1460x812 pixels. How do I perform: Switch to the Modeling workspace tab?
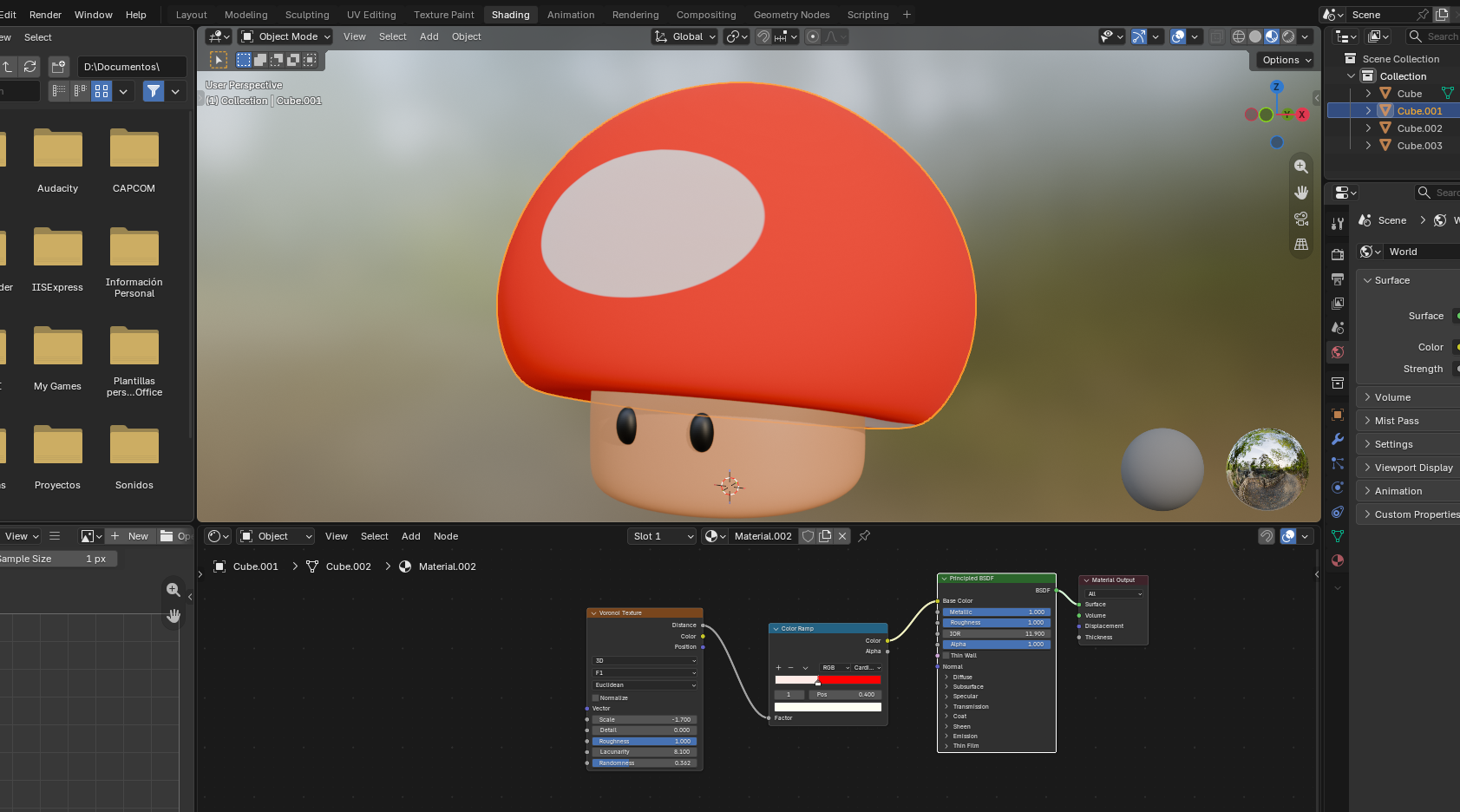[x=246, y=15]
